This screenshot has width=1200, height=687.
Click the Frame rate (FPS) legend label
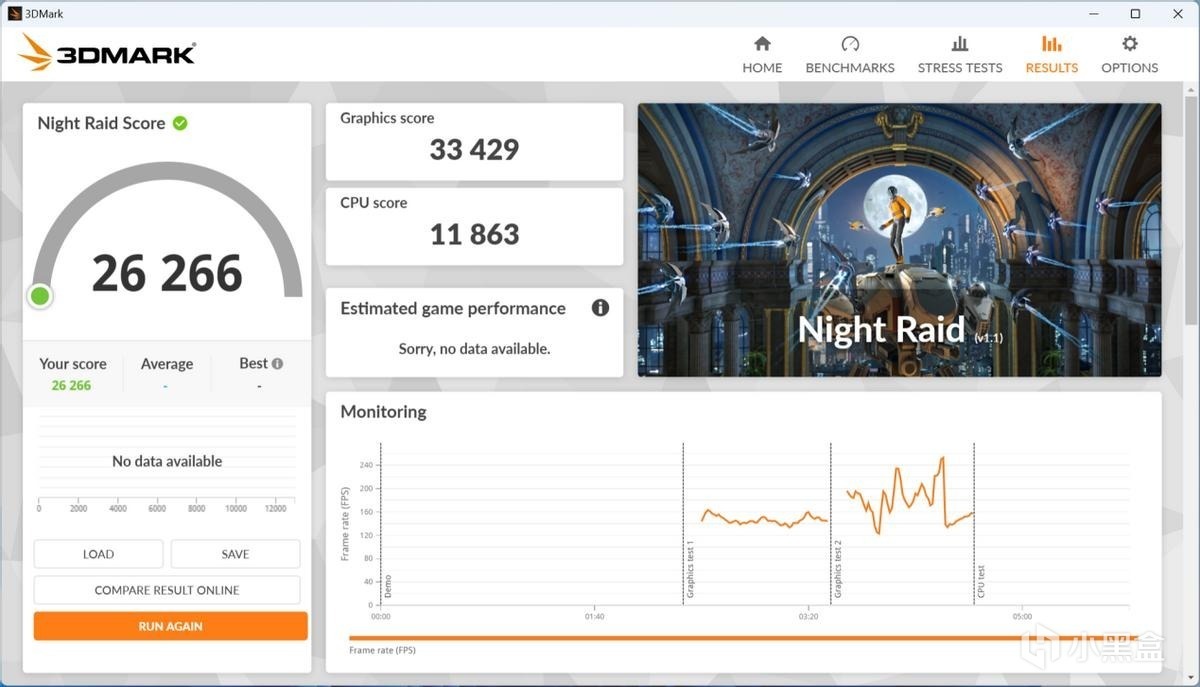click(x=382, y=650)
